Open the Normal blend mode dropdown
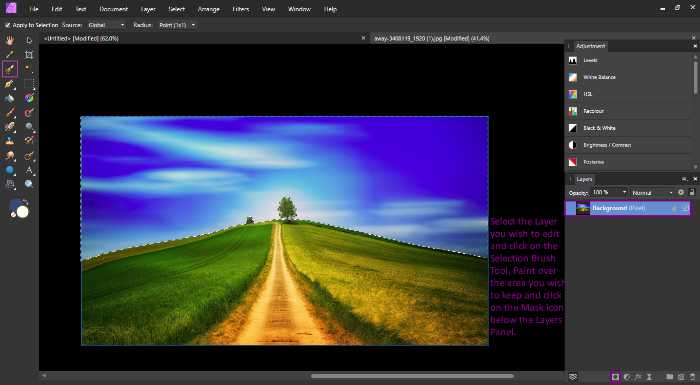Viewport: 700px width, 385px height. (652, 192)
